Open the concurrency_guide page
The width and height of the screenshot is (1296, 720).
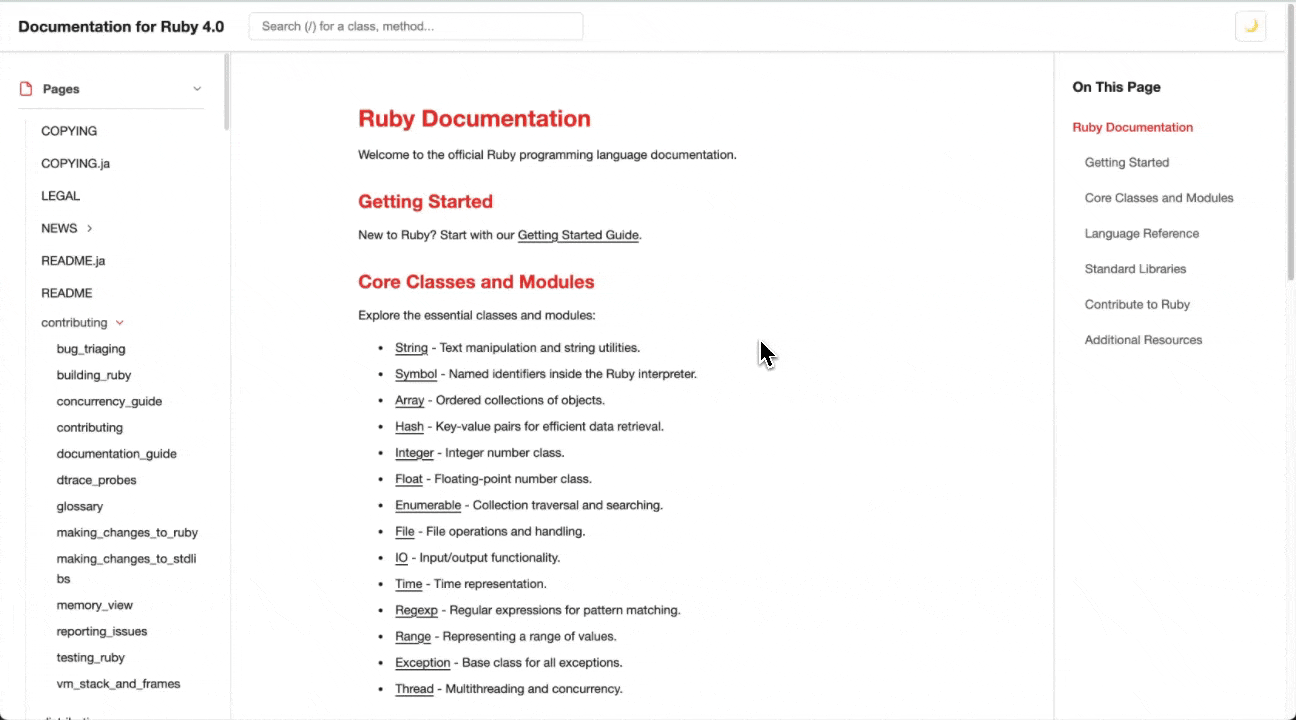point(109,401)
